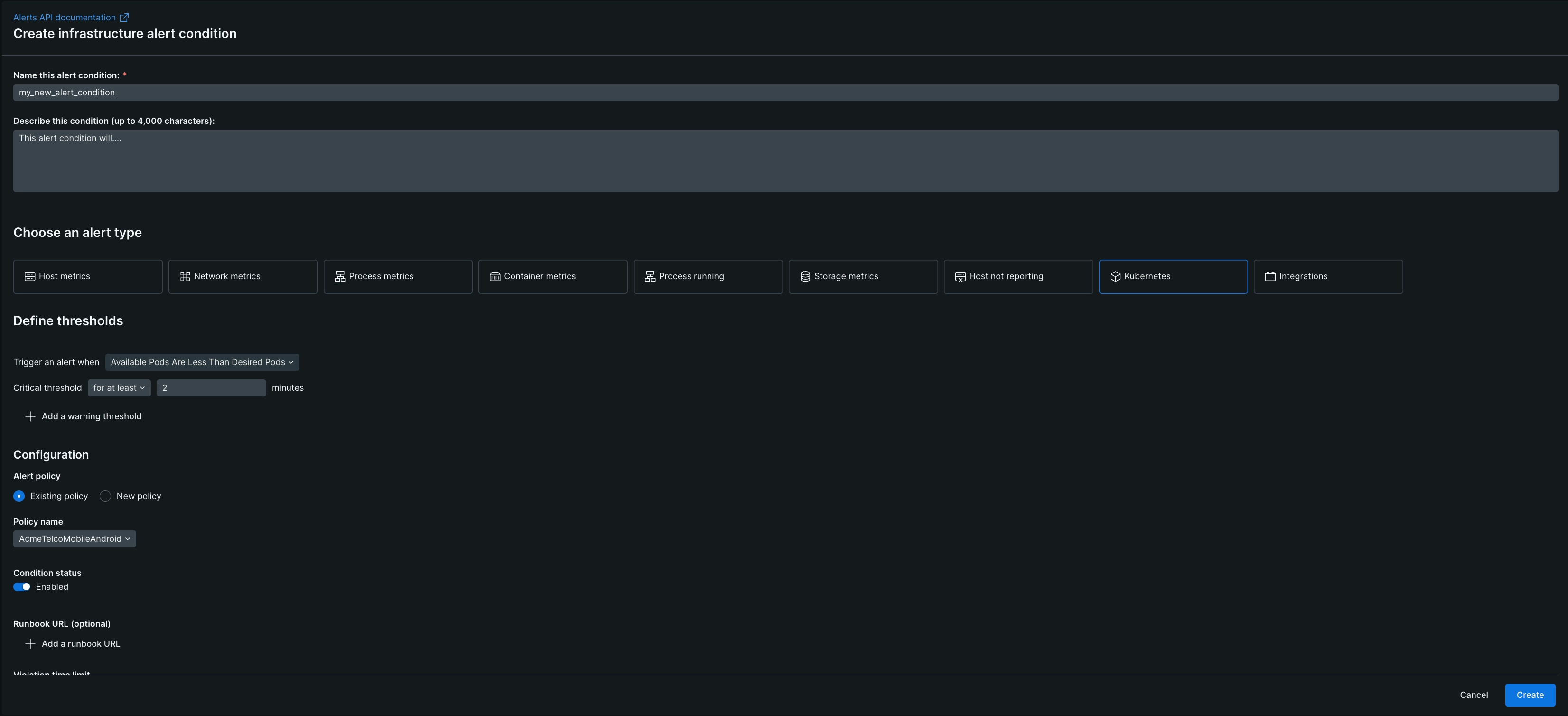Open the Available Pods trigger dropdown
Viewport: 1568px width, 716px height.
pos(202,362)
